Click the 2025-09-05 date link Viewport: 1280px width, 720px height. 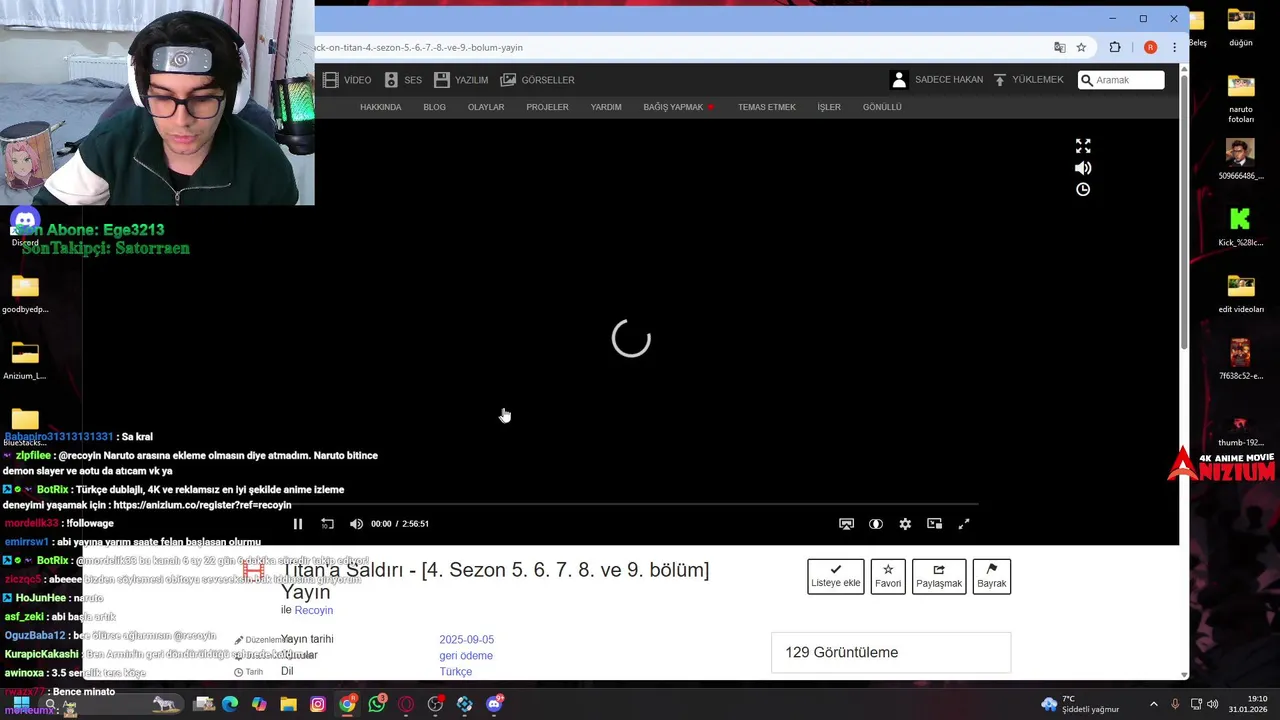[467, 640]
